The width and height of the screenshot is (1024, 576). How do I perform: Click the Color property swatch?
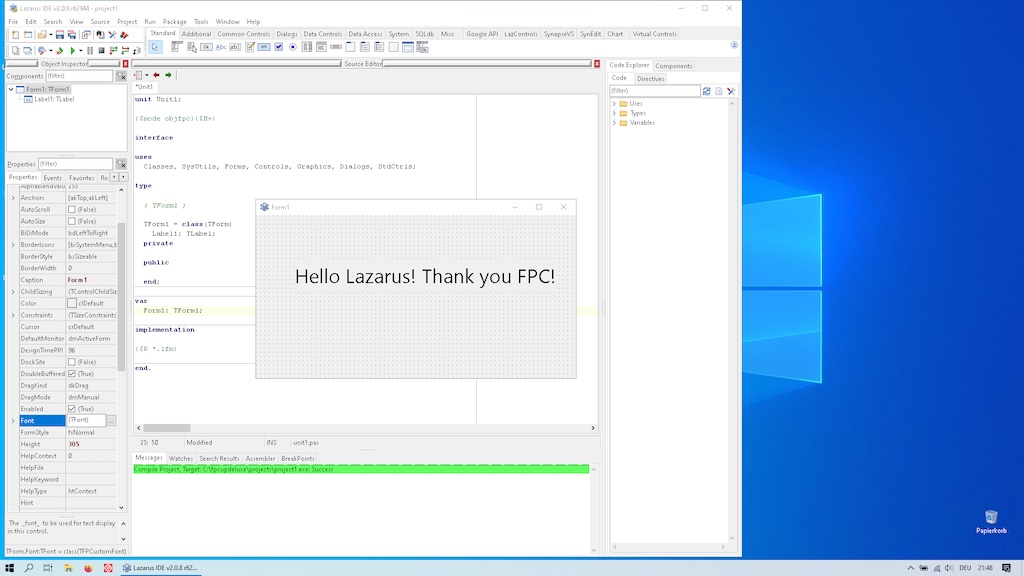[x=72, y=303]
